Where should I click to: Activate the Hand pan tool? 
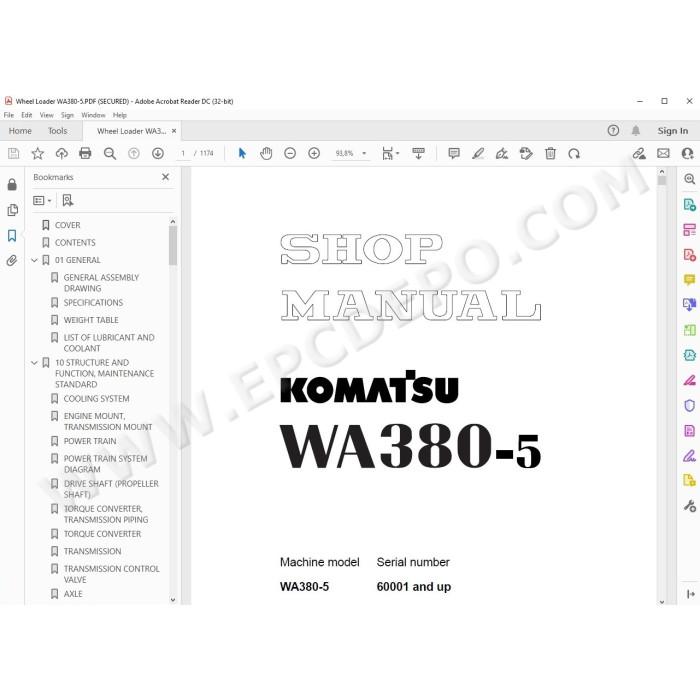point(266,154)
